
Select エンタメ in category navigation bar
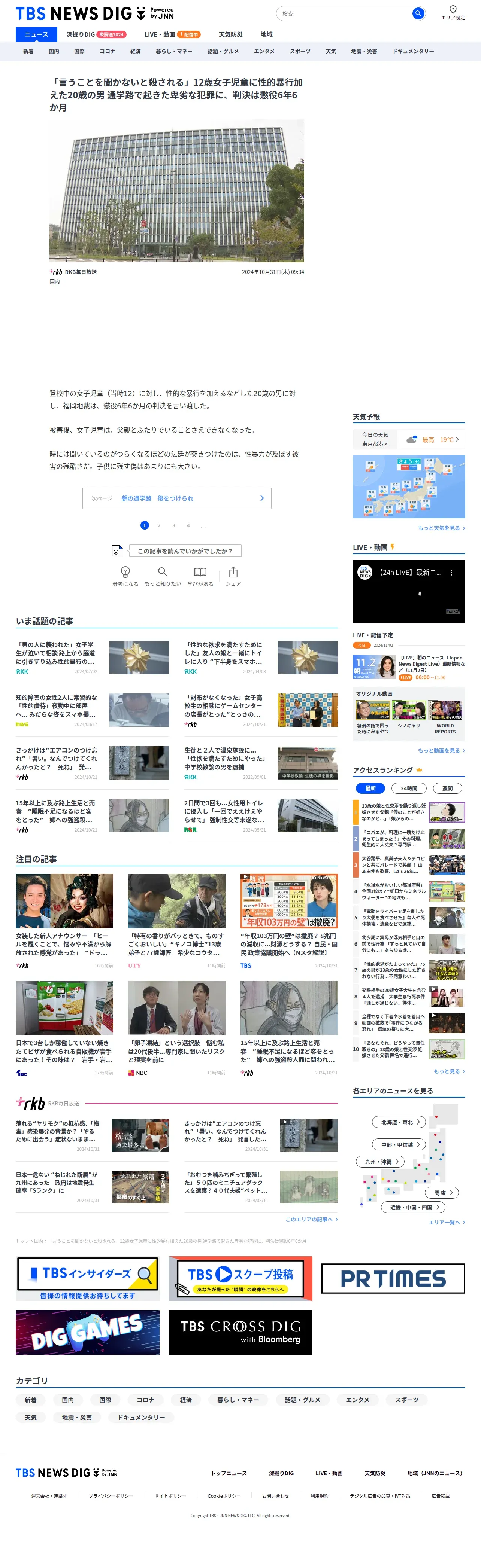click(x=264, y=51)
